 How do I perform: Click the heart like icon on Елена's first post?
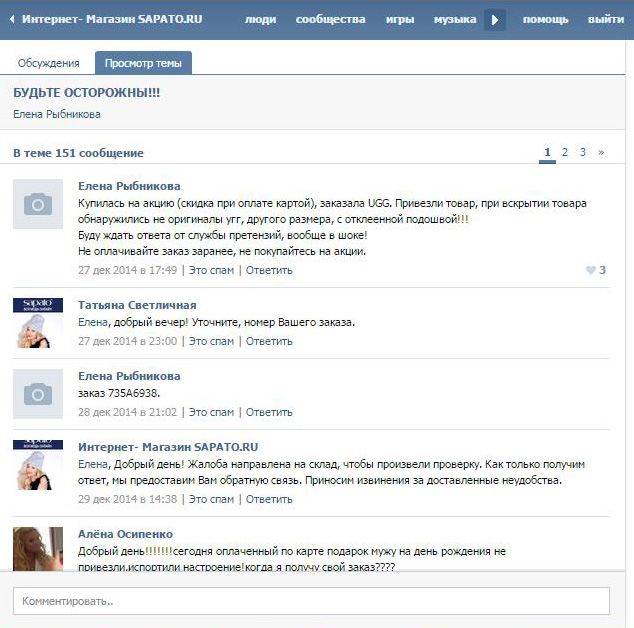[x=591, y=270]
